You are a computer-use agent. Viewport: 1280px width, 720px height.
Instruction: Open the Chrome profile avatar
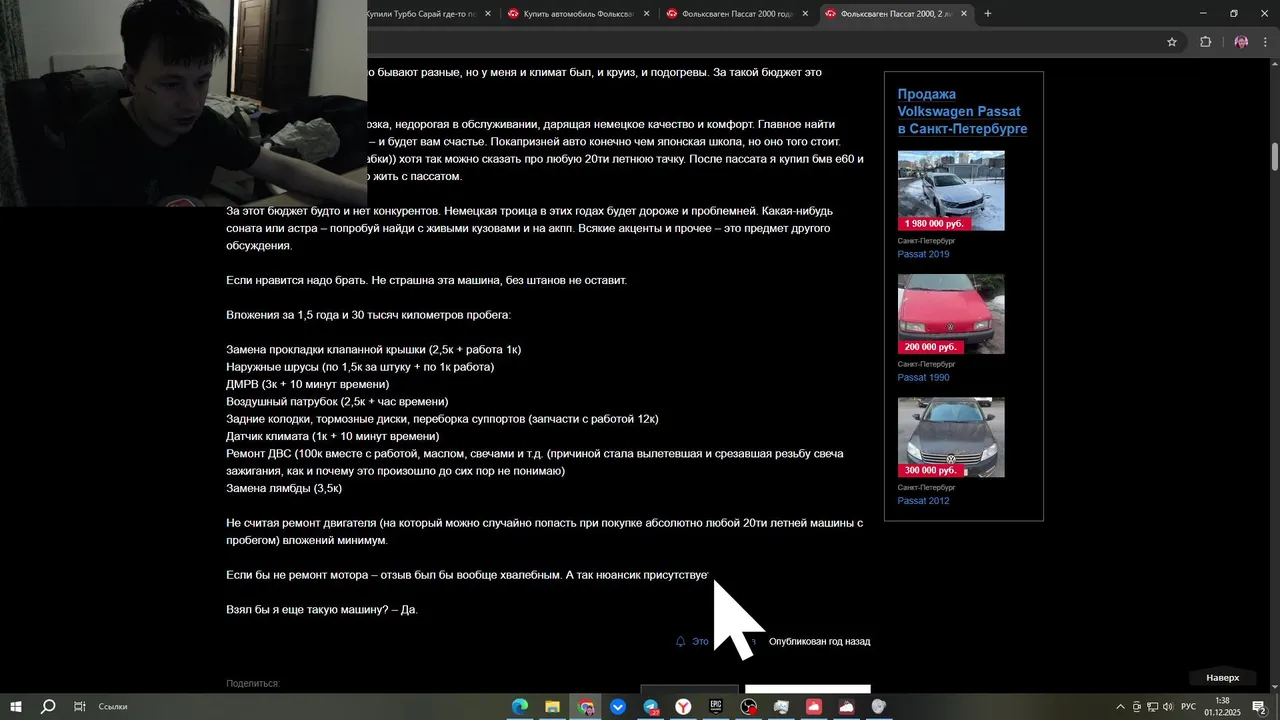[1241, 42]
